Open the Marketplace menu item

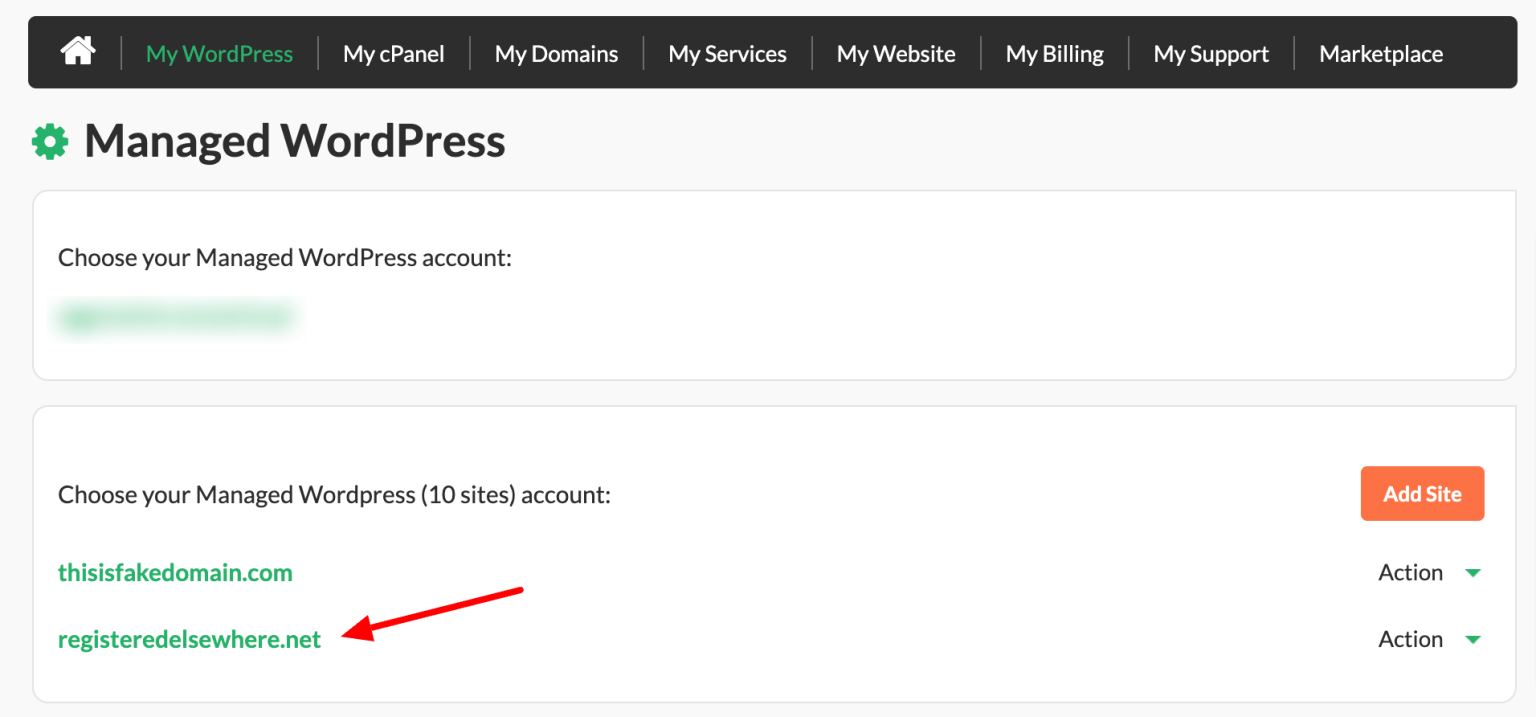[1381, 53]
